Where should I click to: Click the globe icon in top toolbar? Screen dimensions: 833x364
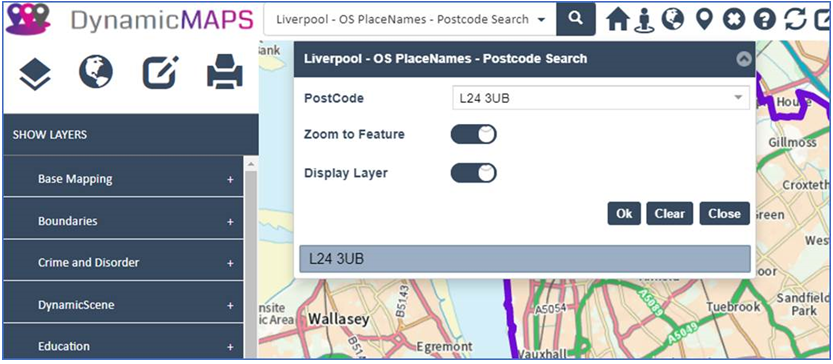[x=673, y=19]
